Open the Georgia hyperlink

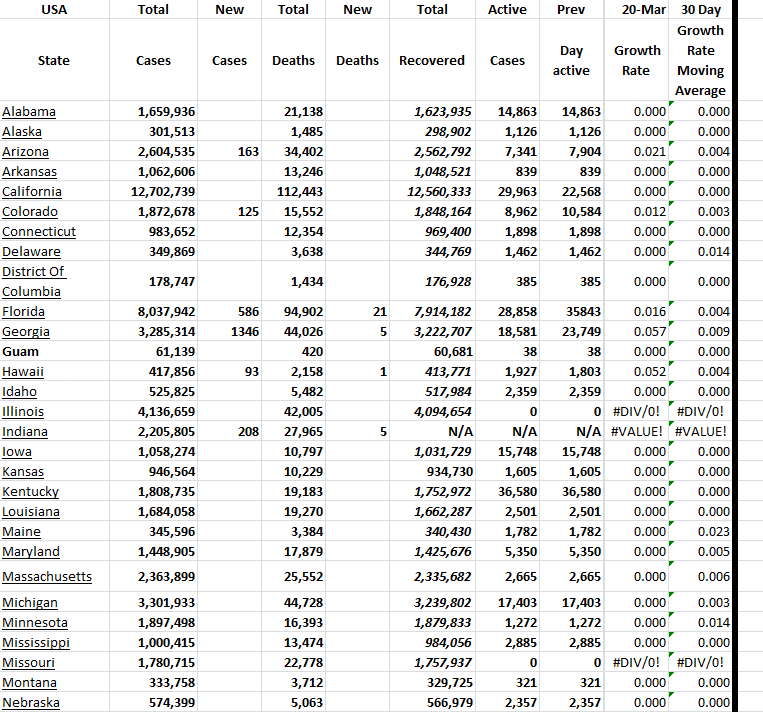coord(26,332)
